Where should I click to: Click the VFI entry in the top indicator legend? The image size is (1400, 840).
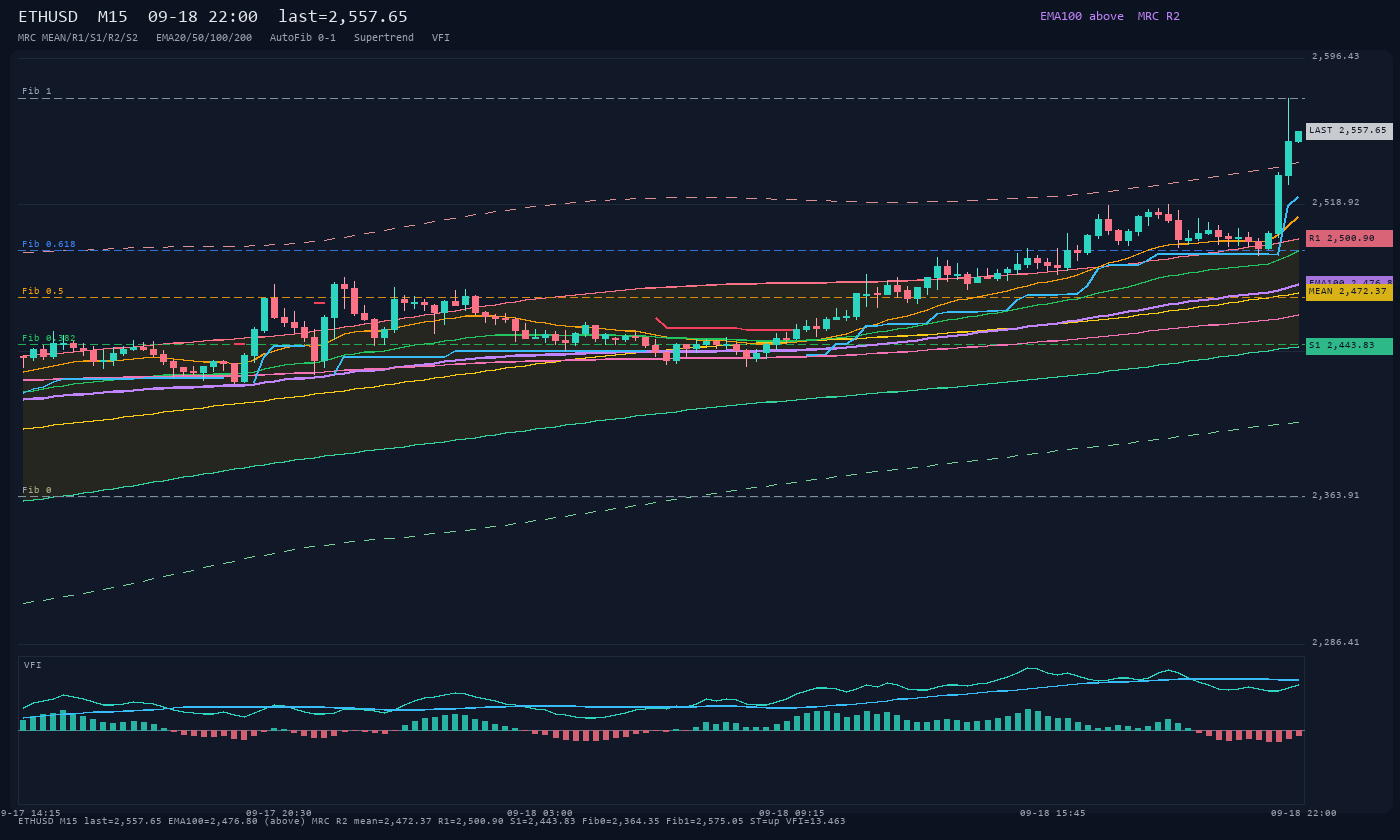click(441, 38)
